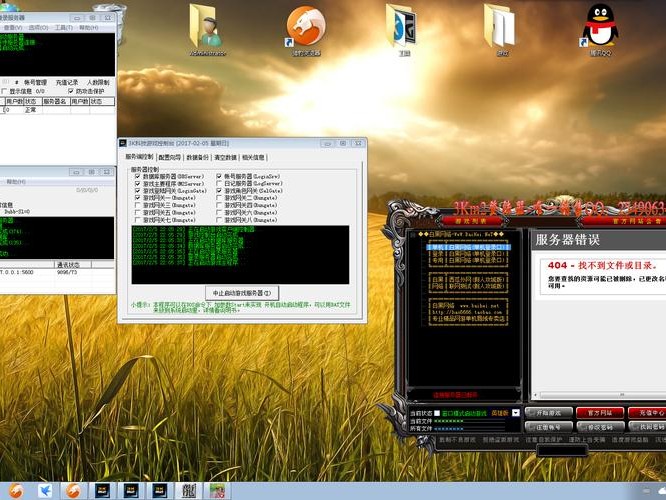
Task: Toggle window-mode checkbox in game launcher
Action: [x=437, y=413]
